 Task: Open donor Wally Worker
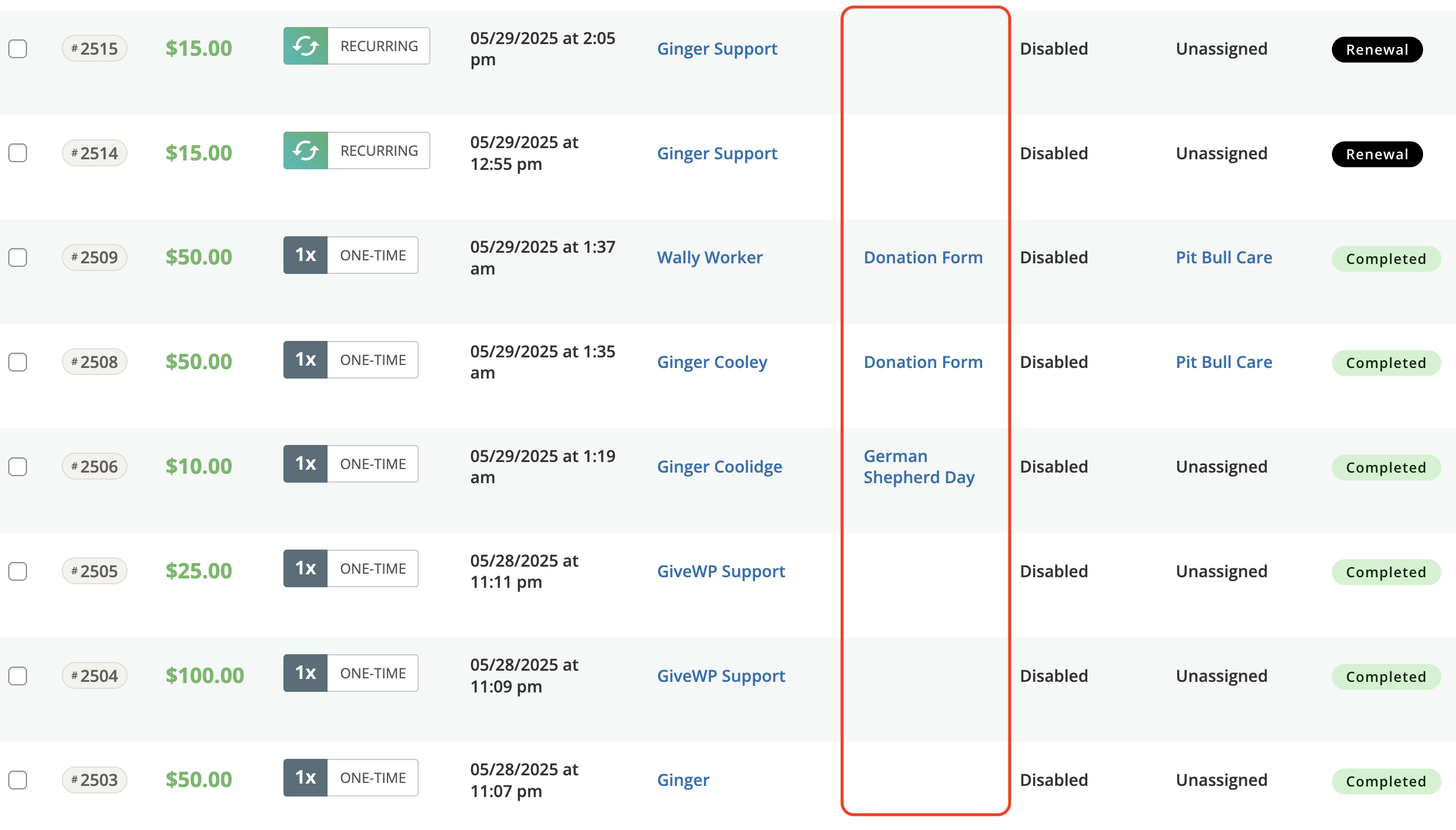(710, 257)
